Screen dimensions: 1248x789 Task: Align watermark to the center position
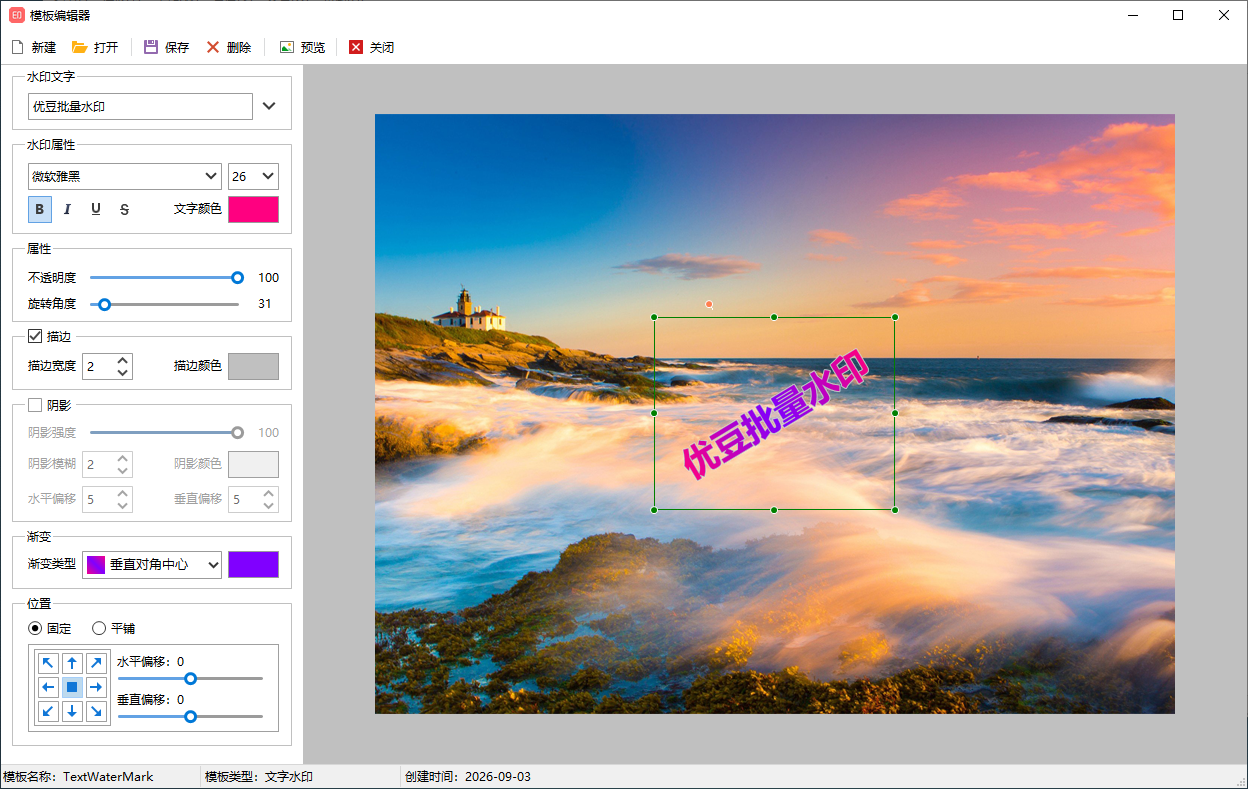pos(72,687)
